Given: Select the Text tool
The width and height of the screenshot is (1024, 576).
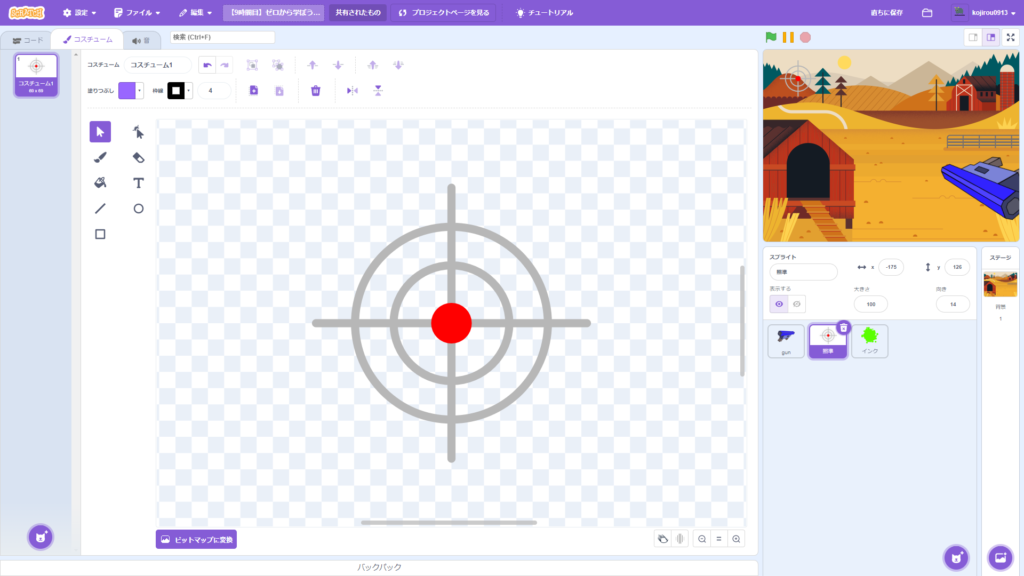Looking at the screenshot, I should [x=138, y=183].
